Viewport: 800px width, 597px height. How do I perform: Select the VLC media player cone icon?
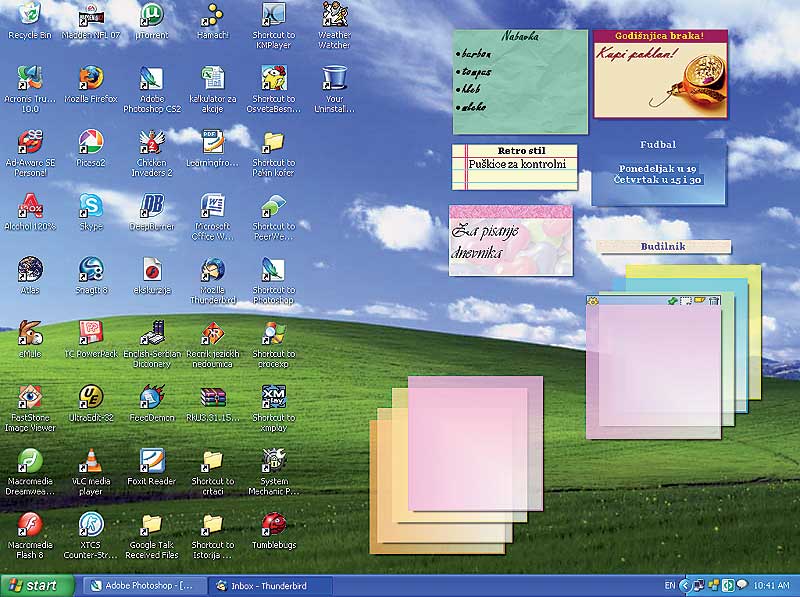91,460
